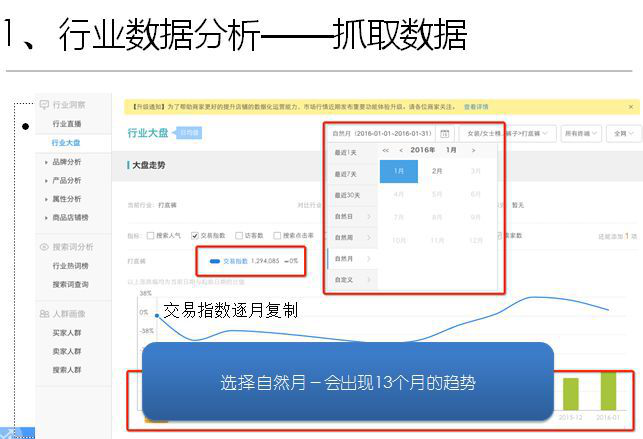
Task: Uncheck the 交易指数 indicator checkbox
Action: [x=195, y=236]
